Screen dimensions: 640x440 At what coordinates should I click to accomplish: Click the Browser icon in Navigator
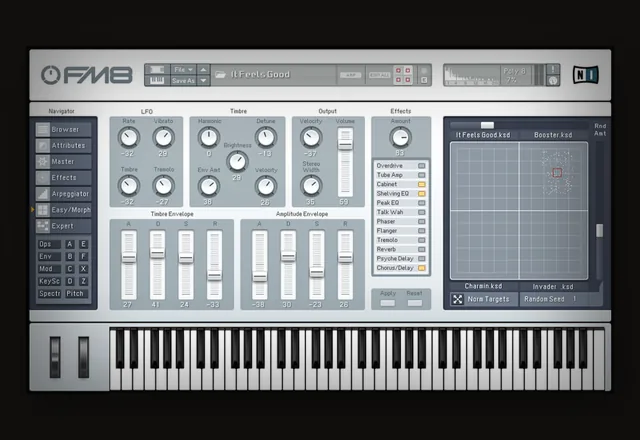[42, 129]
